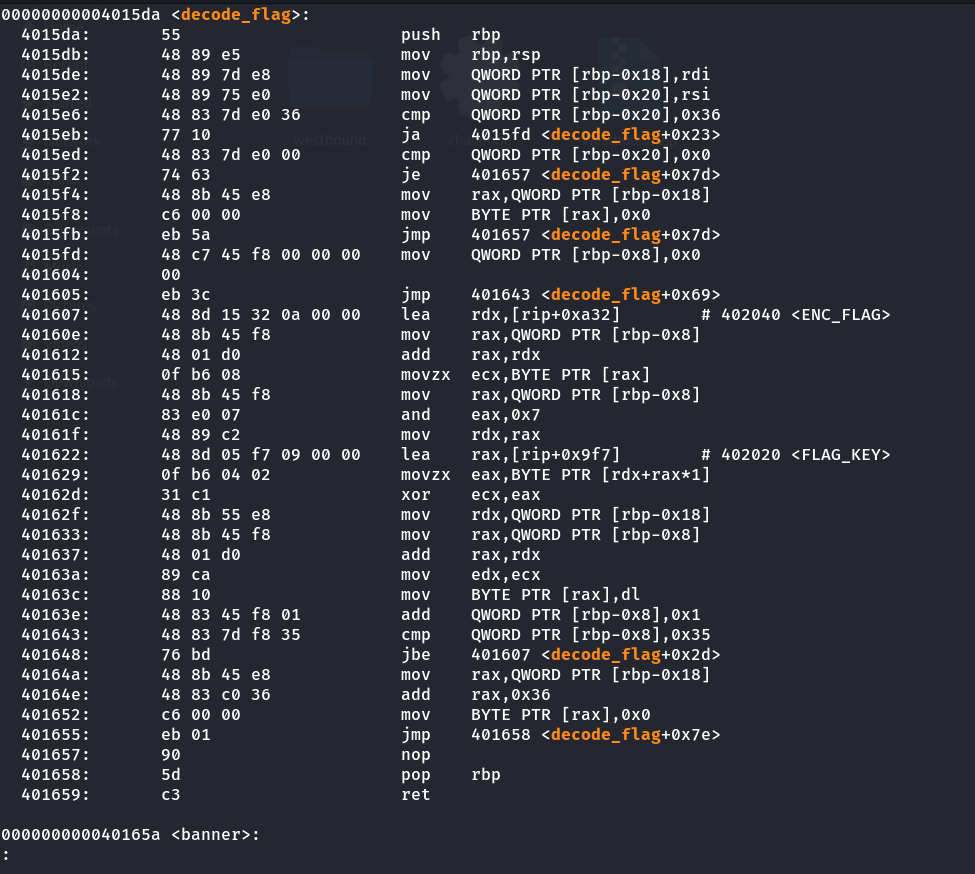The width and height of the screenshot is (975, 874).
Task: Click movzx ecx,BYTE PTR [rax] instruction
Action: point(525,375)
